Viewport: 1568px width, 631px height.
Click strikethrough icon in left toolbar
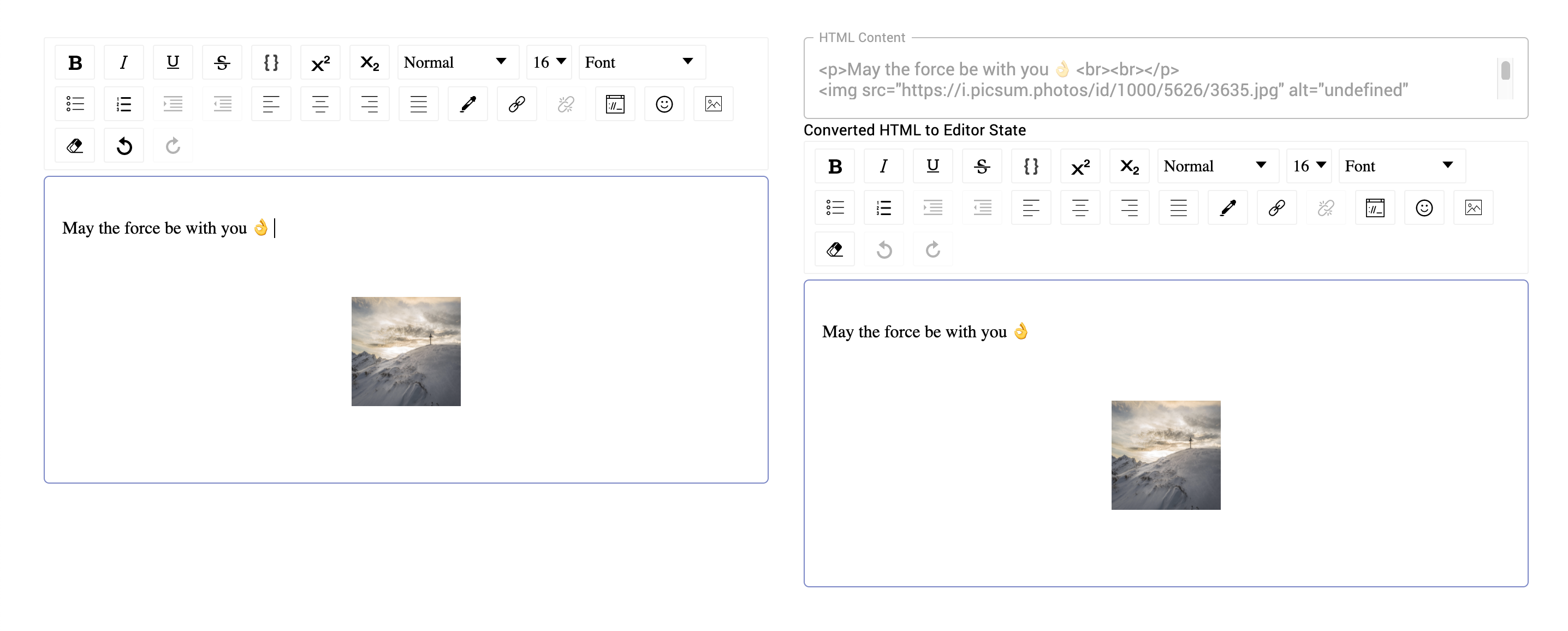point(222,62)
